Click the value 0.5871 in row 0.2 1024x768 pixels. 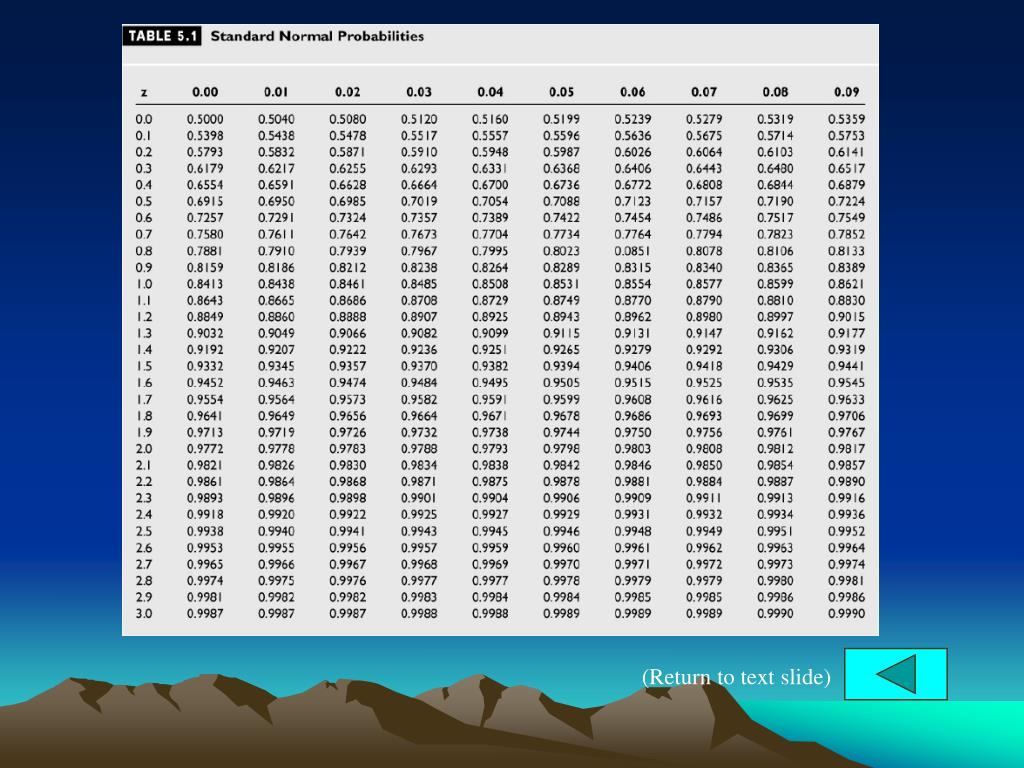pos(347,152)
